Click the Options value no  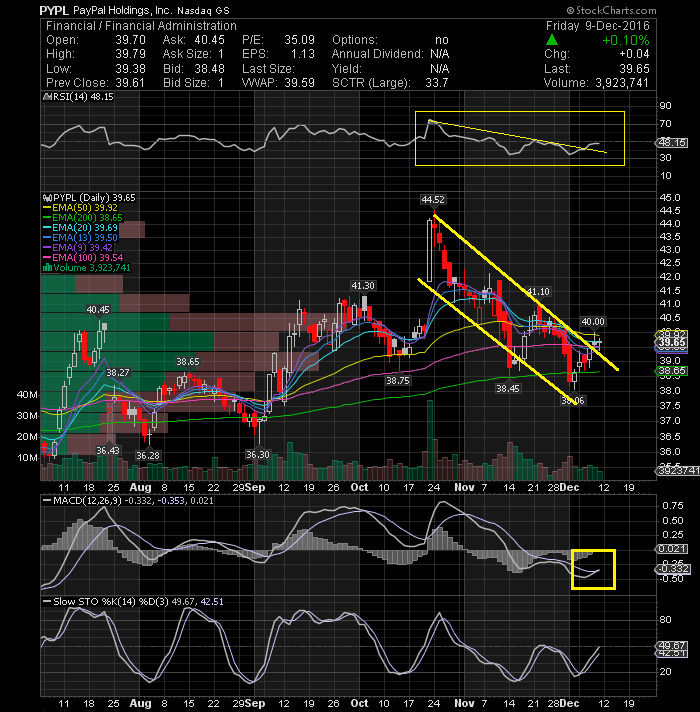pos(442,40)
